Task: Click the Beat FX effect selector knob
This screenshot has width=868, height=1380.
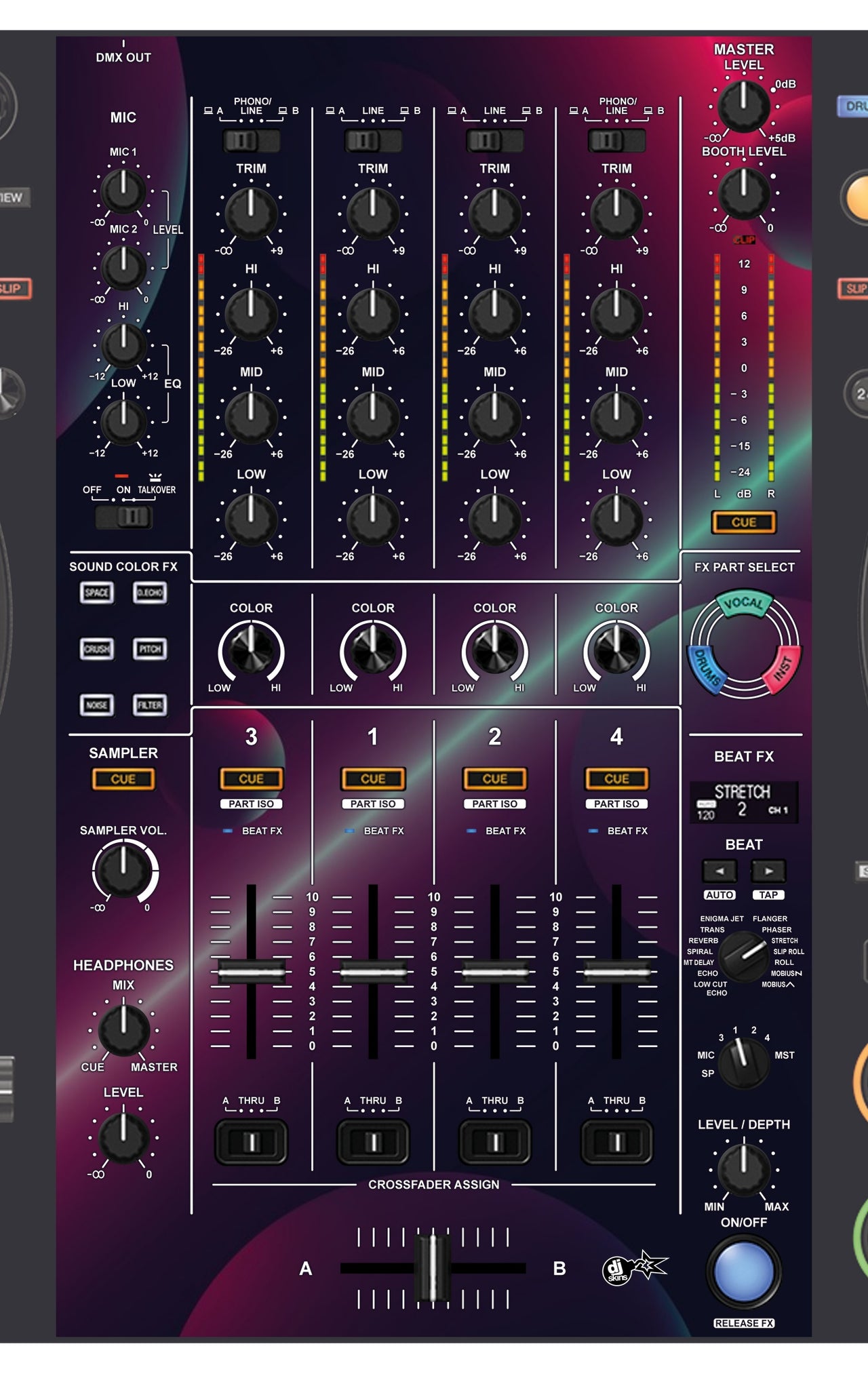Action: pyautogui.click(x=744, y=956)
